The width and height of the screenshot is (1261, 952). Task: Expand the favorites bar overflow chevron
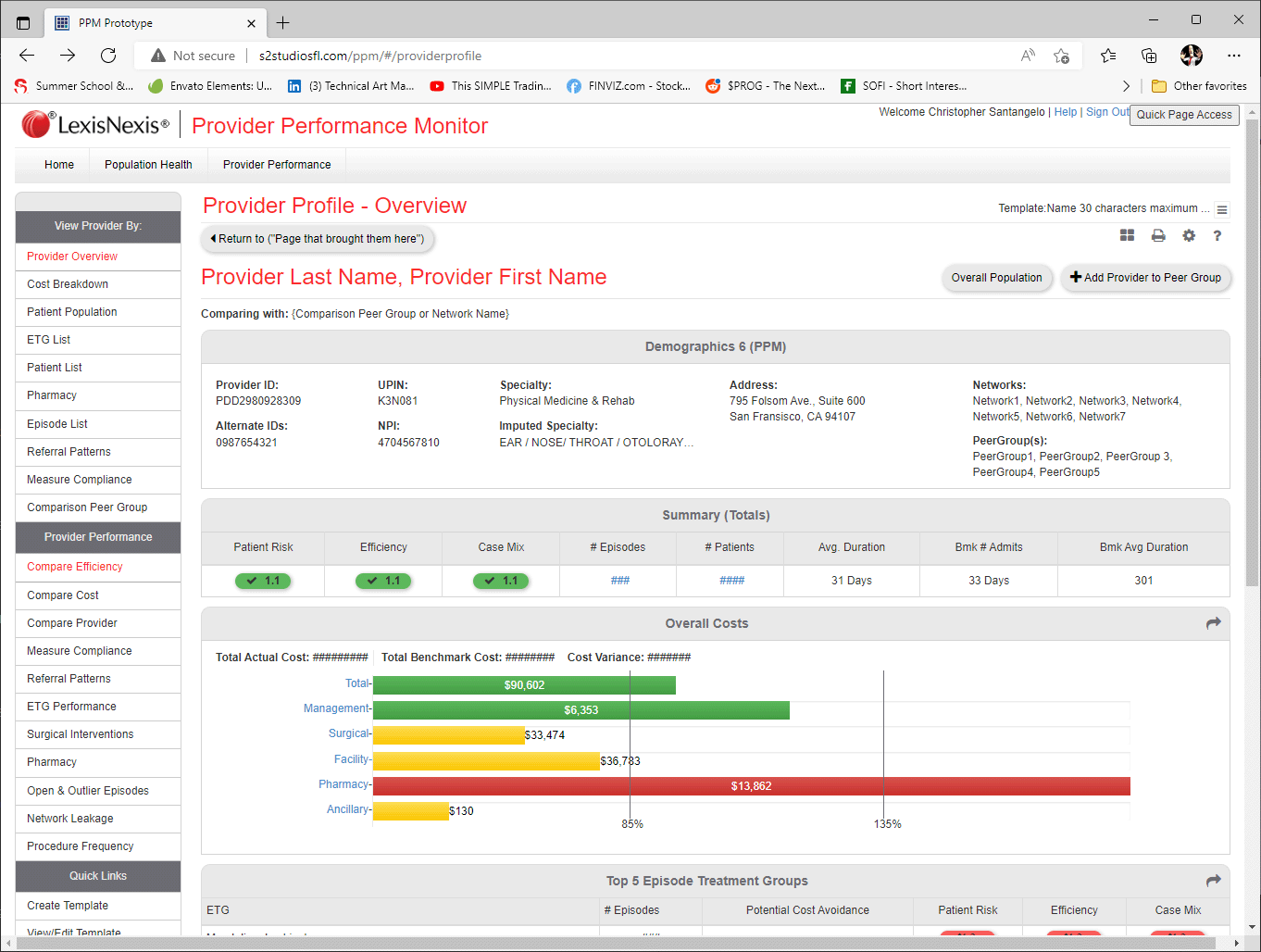tap(1126, 86)
